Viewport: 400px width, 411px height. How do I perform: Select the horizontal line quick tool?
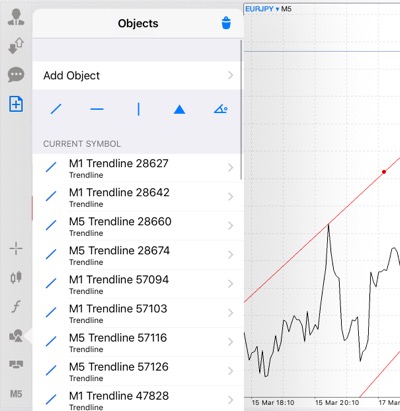pyautogui.click(x=97, y=109)
